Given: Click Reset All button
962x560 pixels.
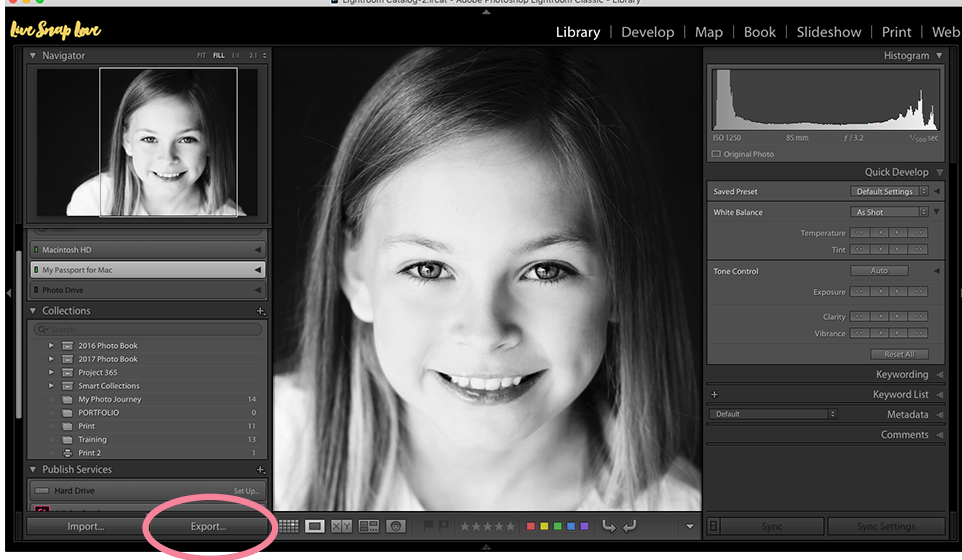Looking at the screenshot, I should [x=899, y=355].
